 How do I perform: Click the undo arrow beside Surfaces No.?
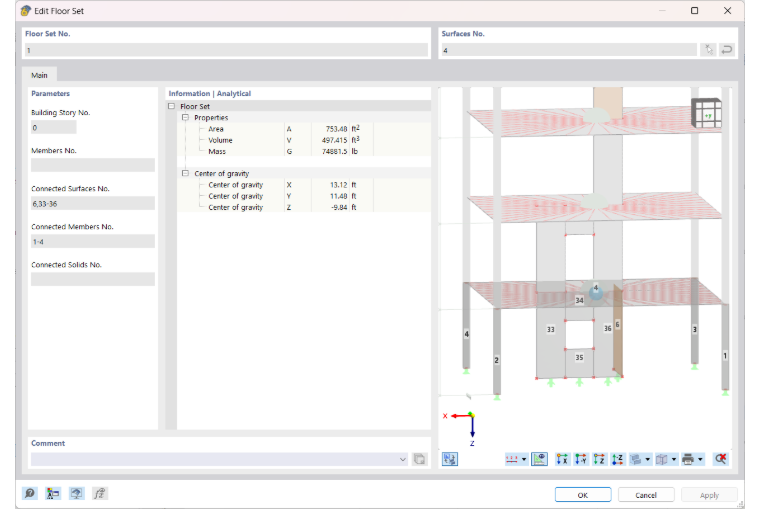(727, 49)
